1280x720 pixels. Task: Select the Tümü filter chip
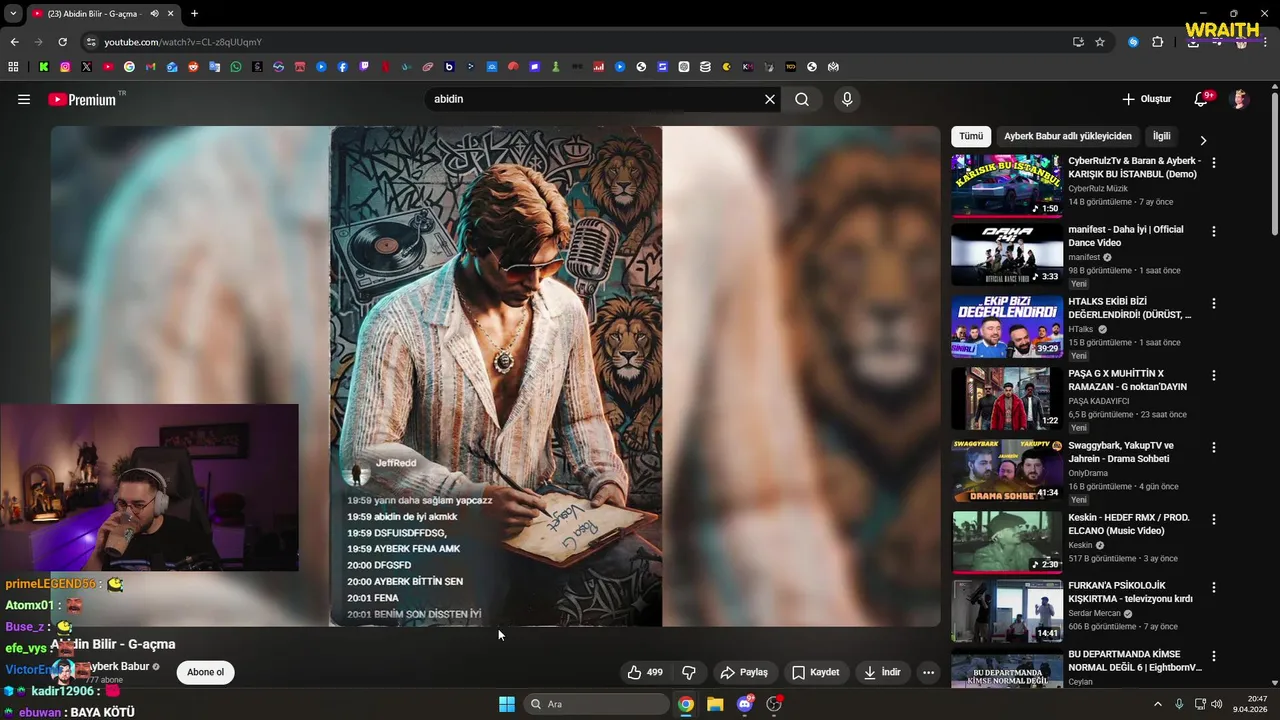click(x=971, y=136)
